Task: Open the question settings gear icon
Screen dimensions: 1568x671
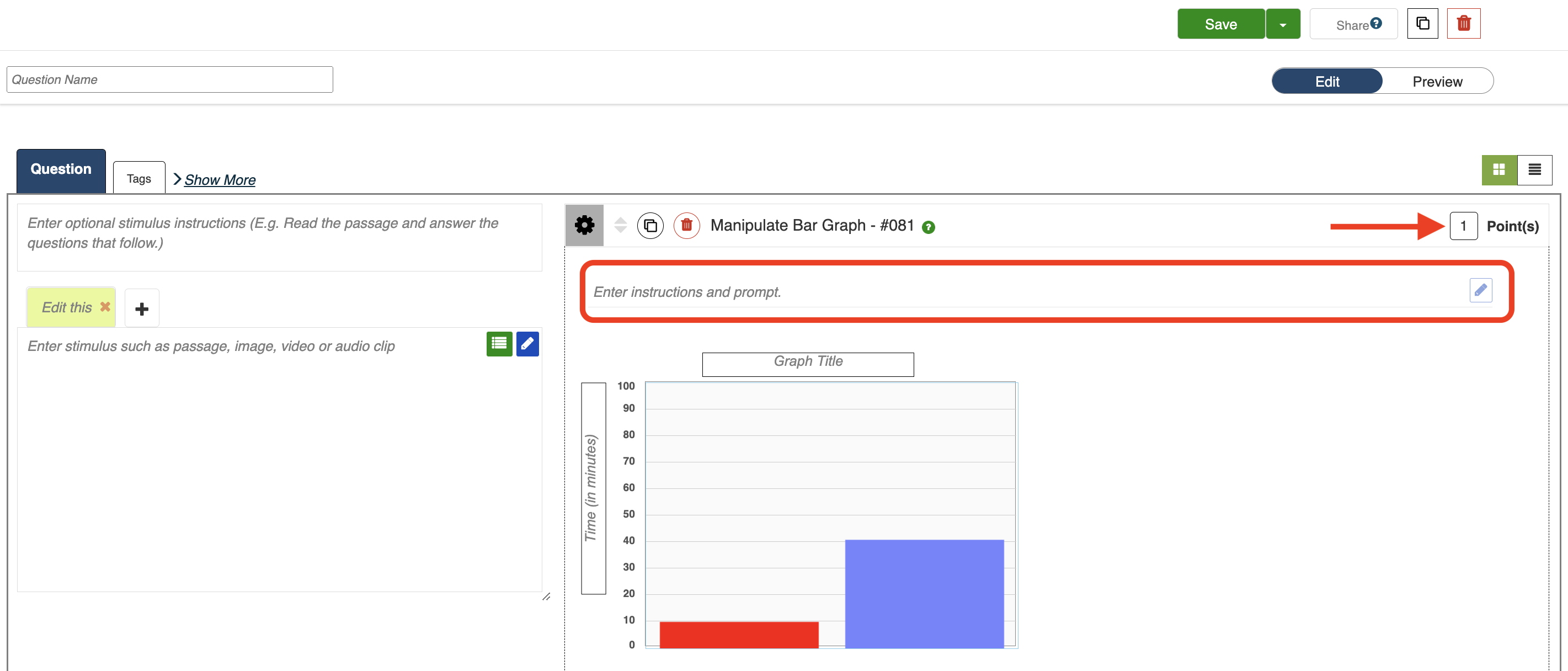Action: [584, 225]
